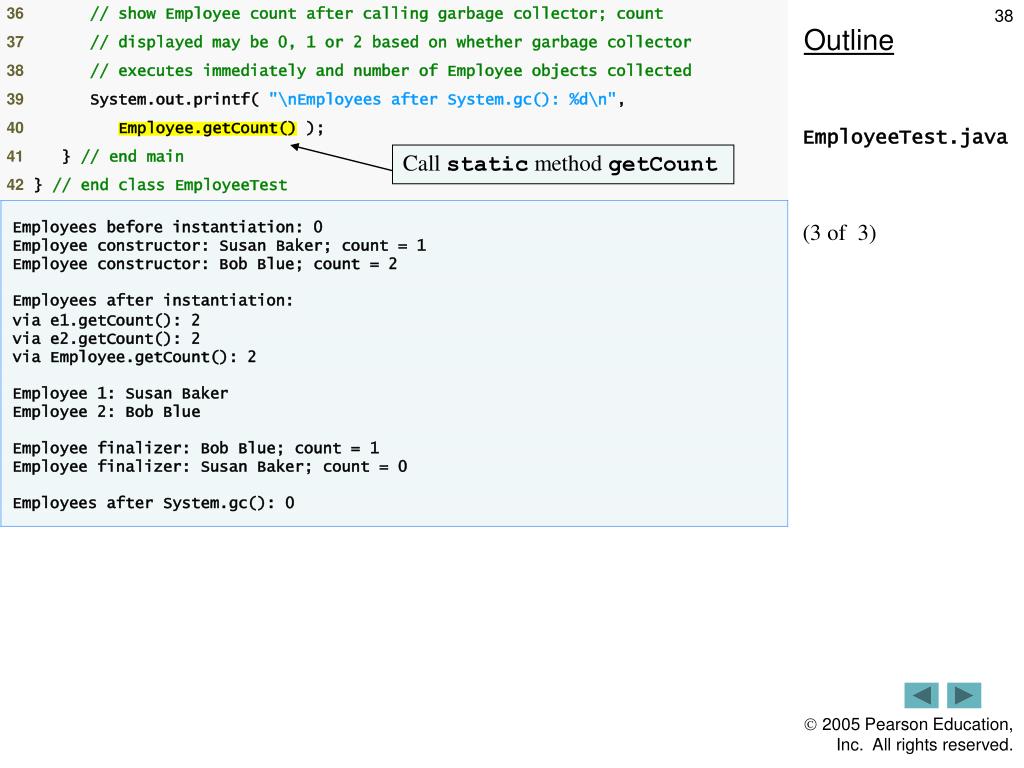Screen dimensions: 1024x768
Task: Click the comment on code line 36
Action: coord(376,14)
